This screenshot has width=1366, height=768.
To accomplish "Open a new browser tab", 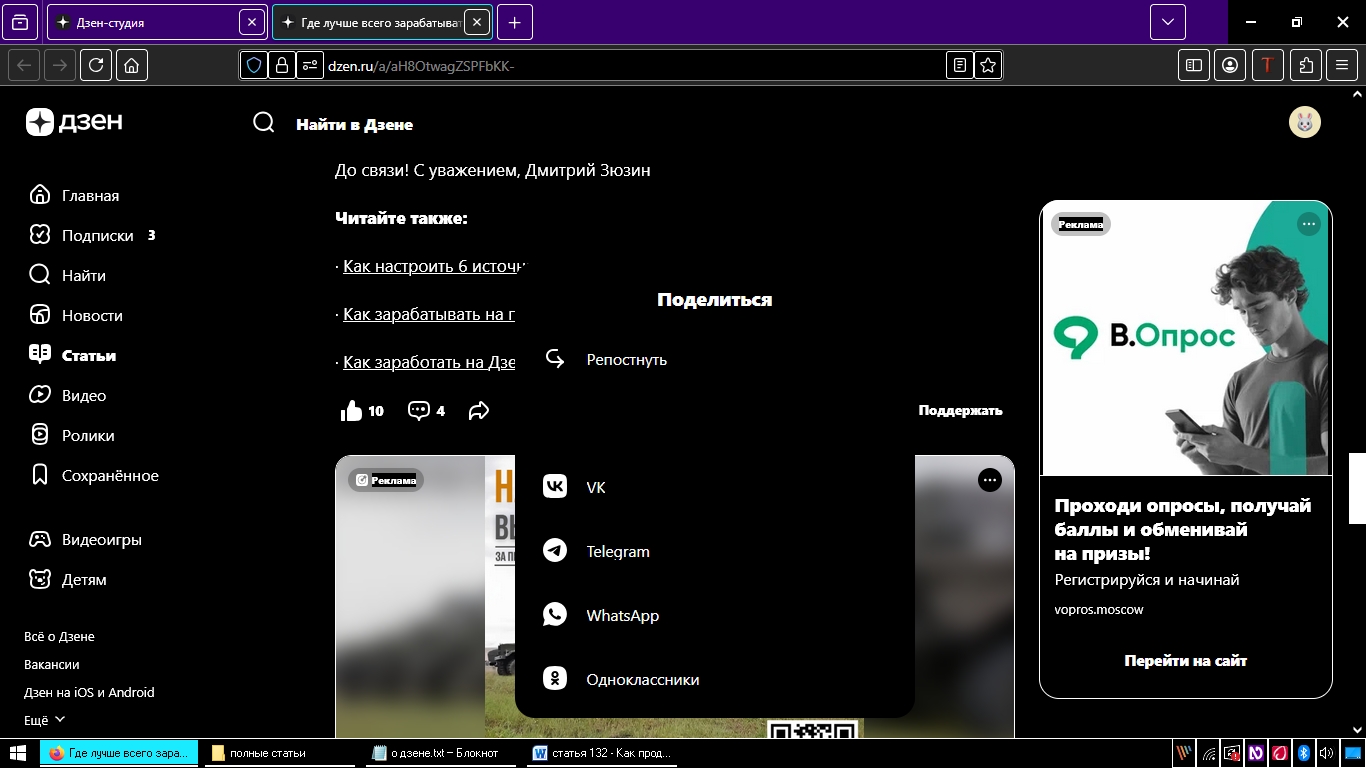I will (x=514, y=22).
